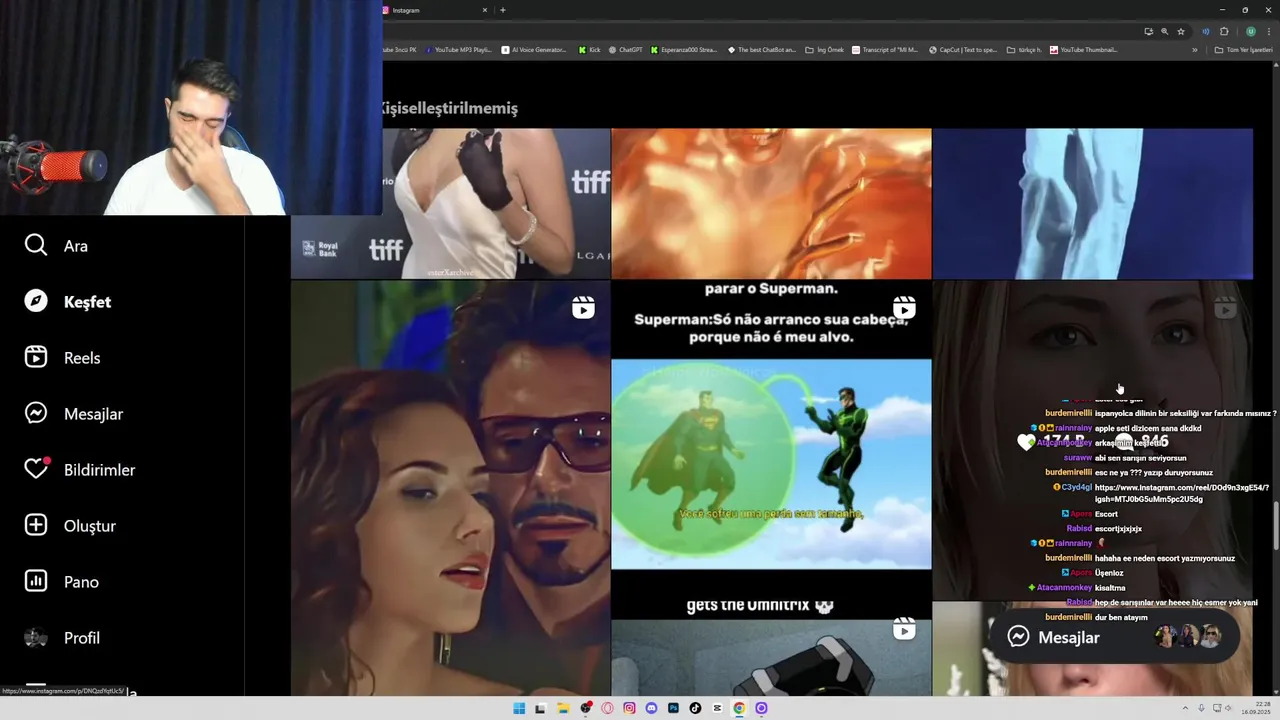
Task: Click reel icon on Iron Man post
Action: tap(583, 308)
